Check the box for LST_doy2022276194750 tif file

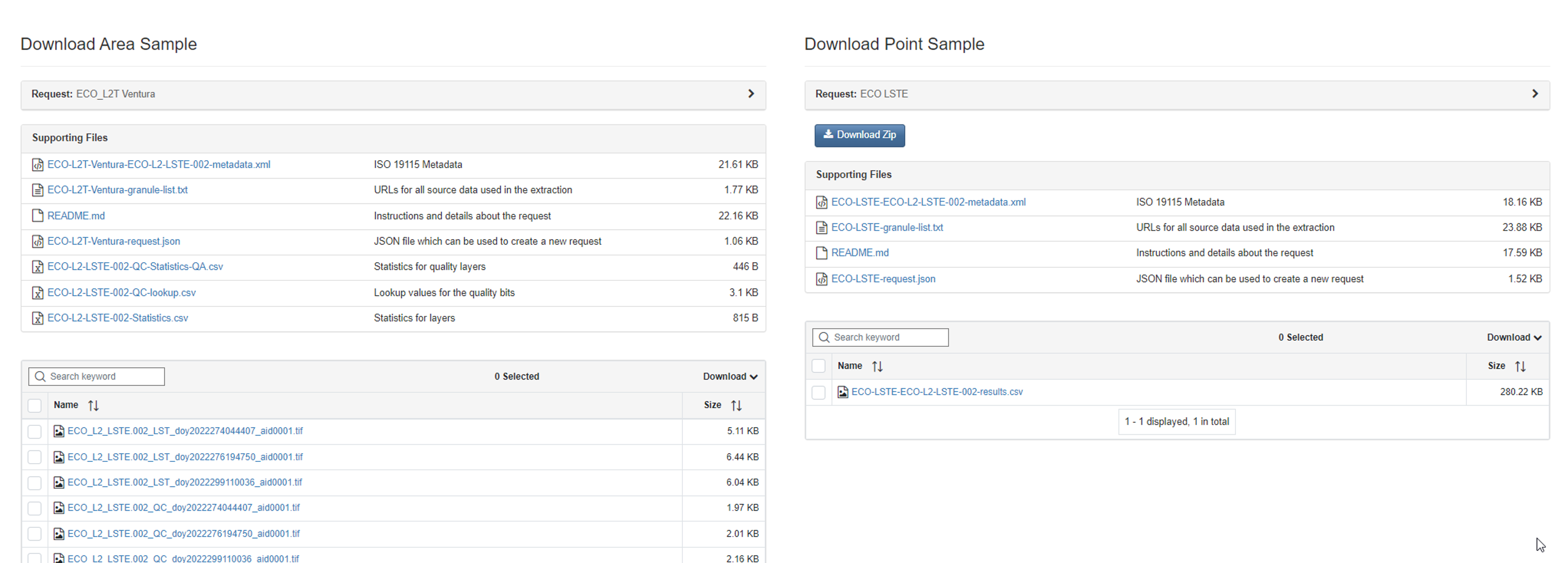tap(35, 457)
